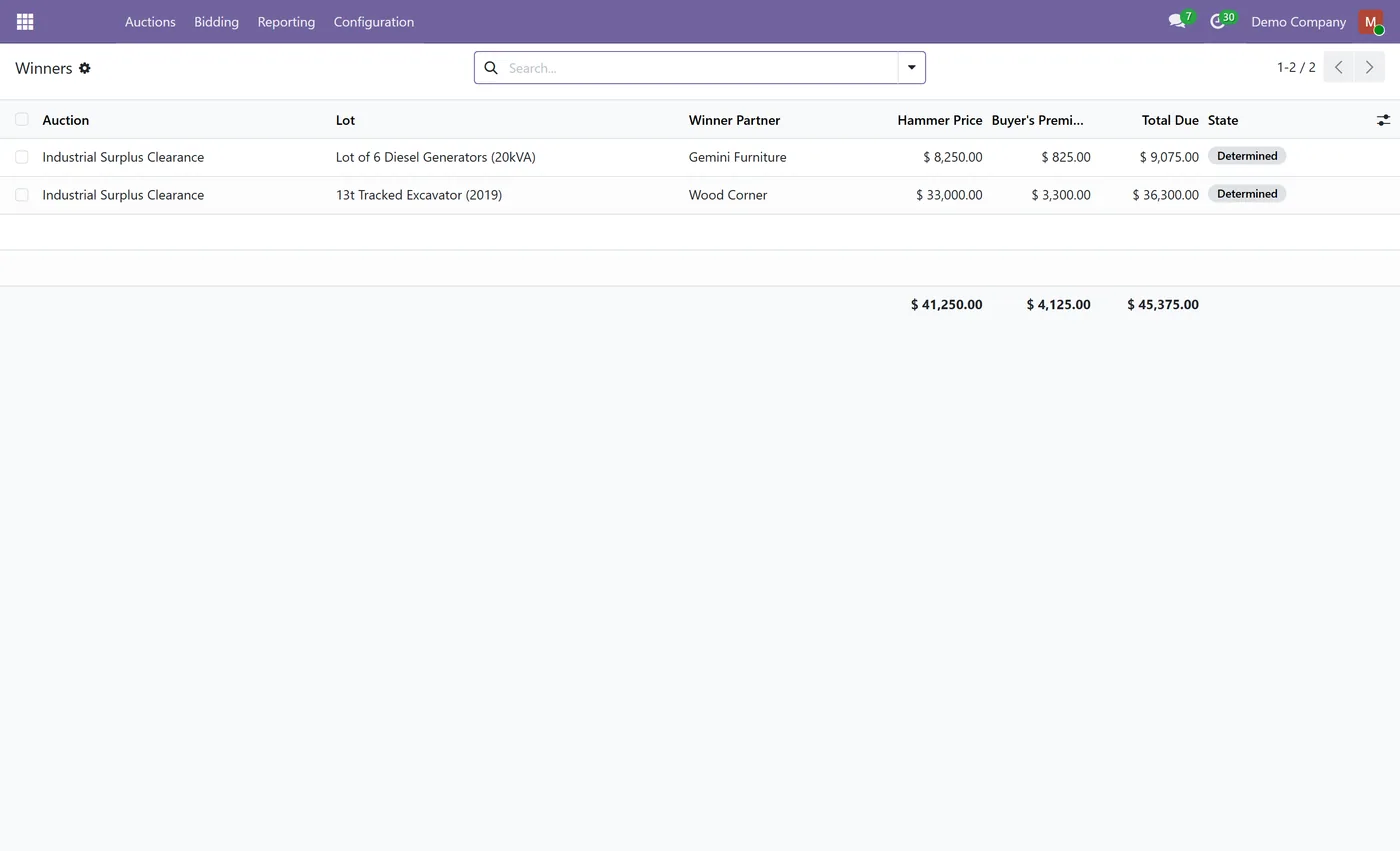Click the $ 8,250.00 hammer price cell
The image size is (1400, 851).
953,157
